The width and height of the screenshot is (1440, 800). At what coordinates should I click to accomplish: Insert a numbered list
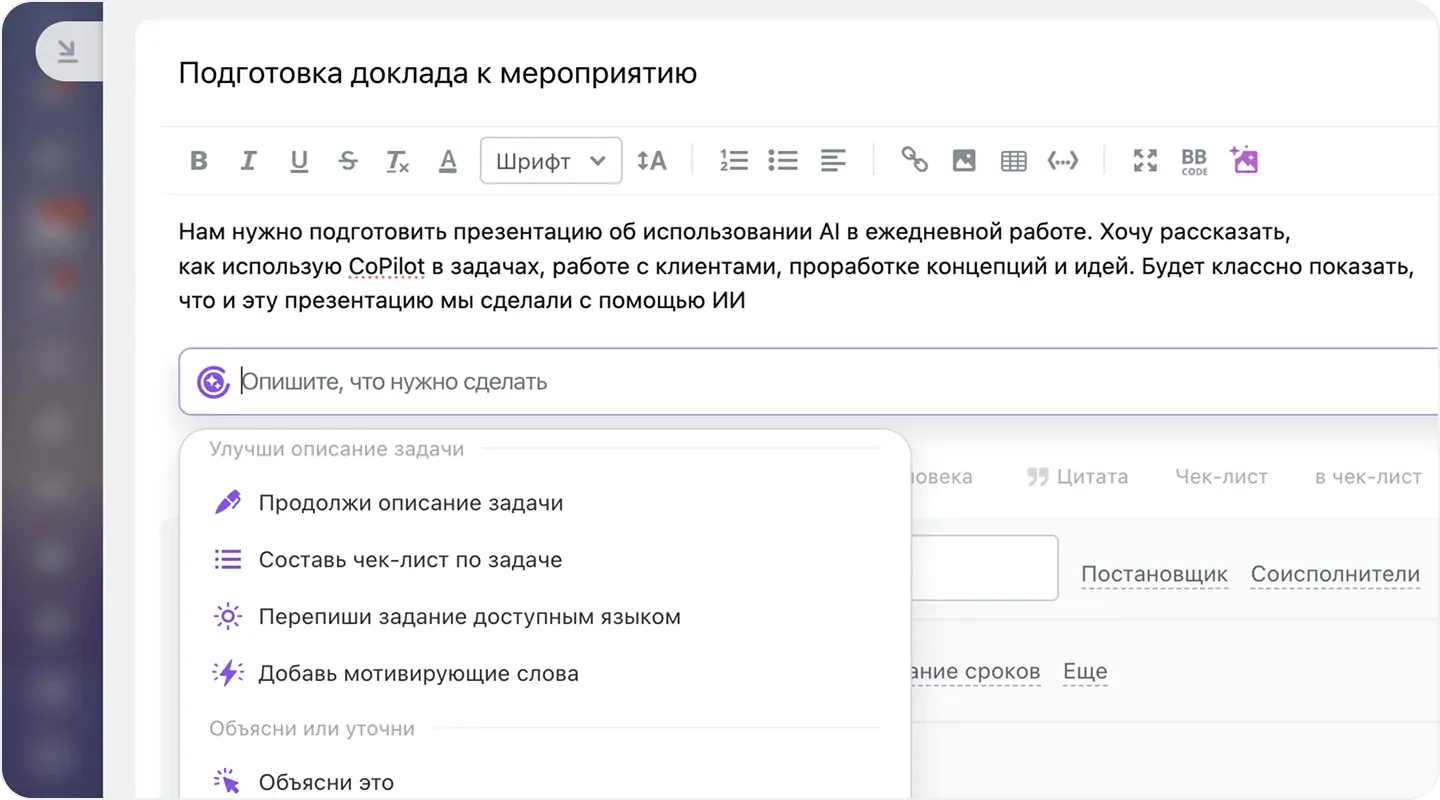click(x=733, y=159)
